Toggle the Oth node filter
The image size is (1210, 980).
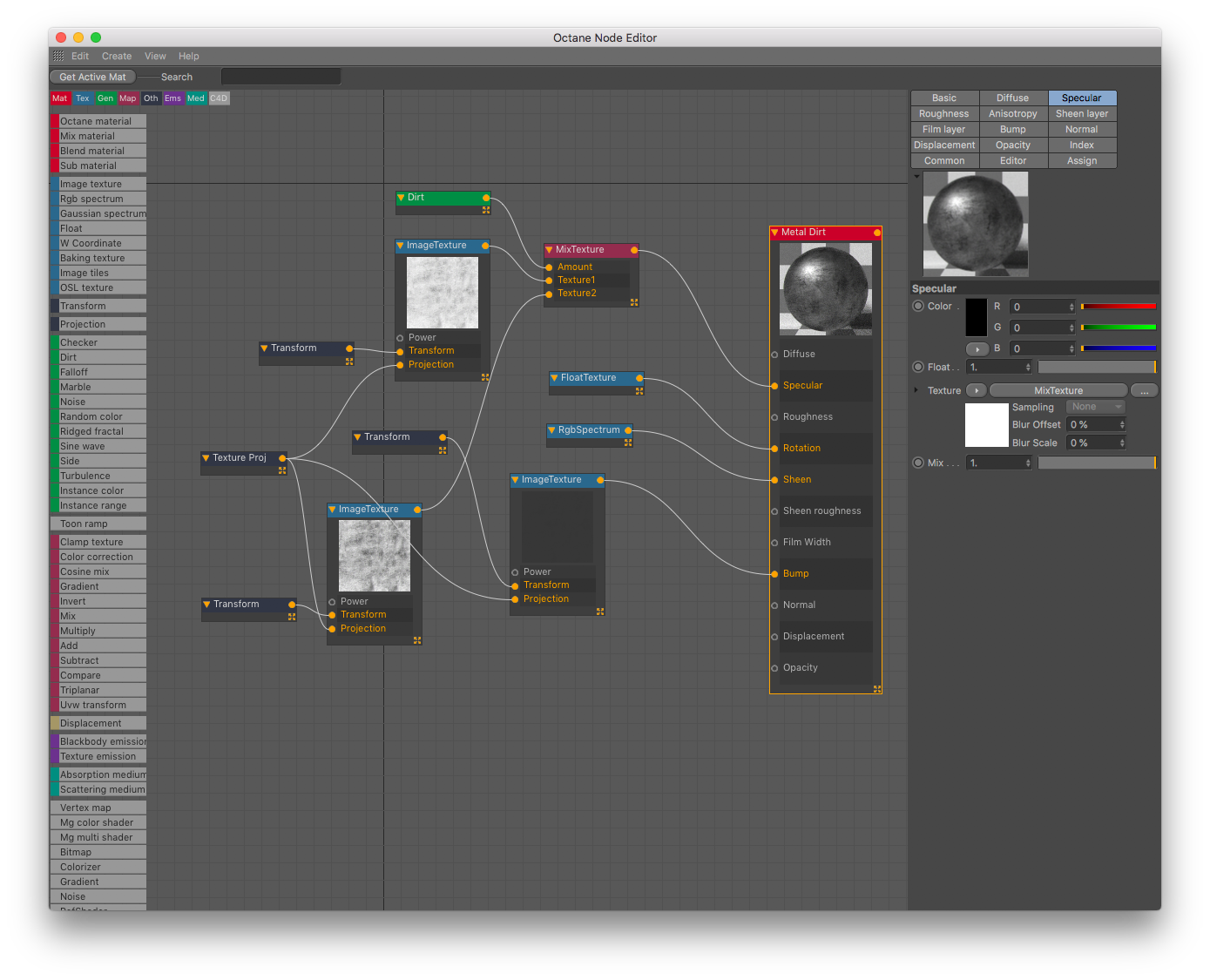point(151,98)
